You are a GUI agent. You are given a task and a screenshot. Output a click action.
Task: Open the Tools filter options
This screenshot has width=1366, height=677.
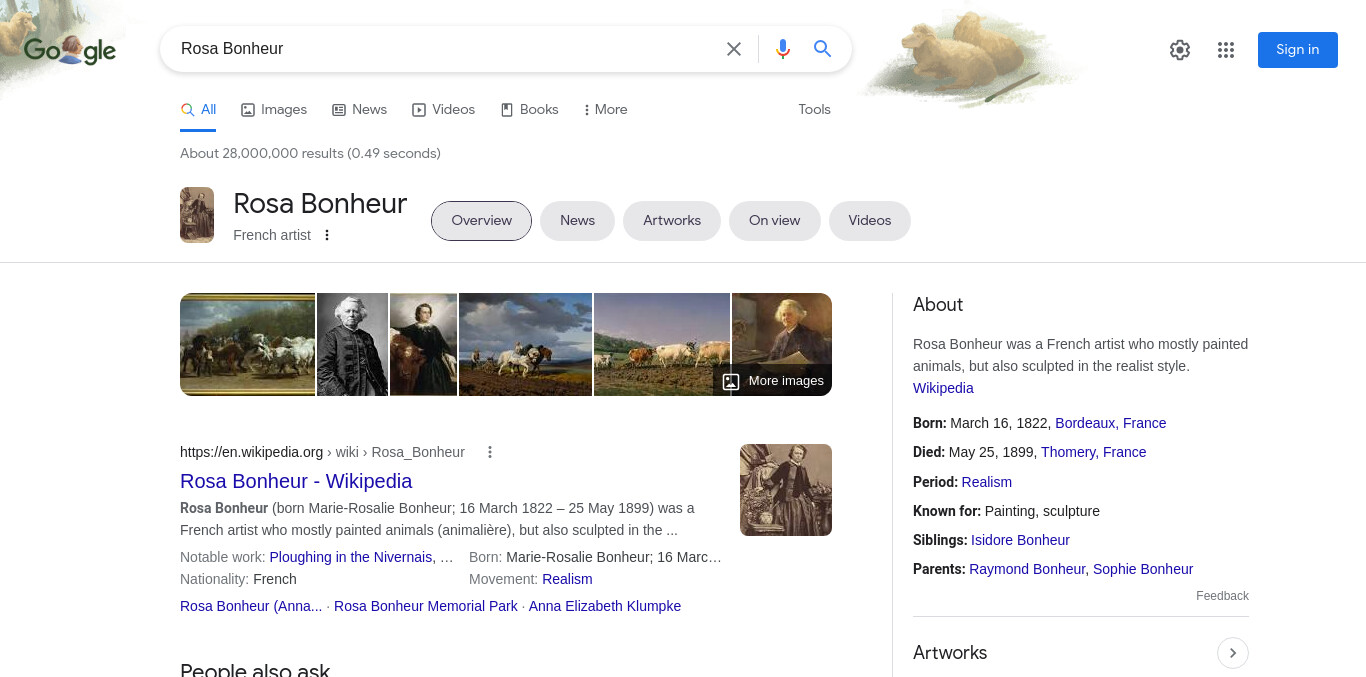[814, 110]
